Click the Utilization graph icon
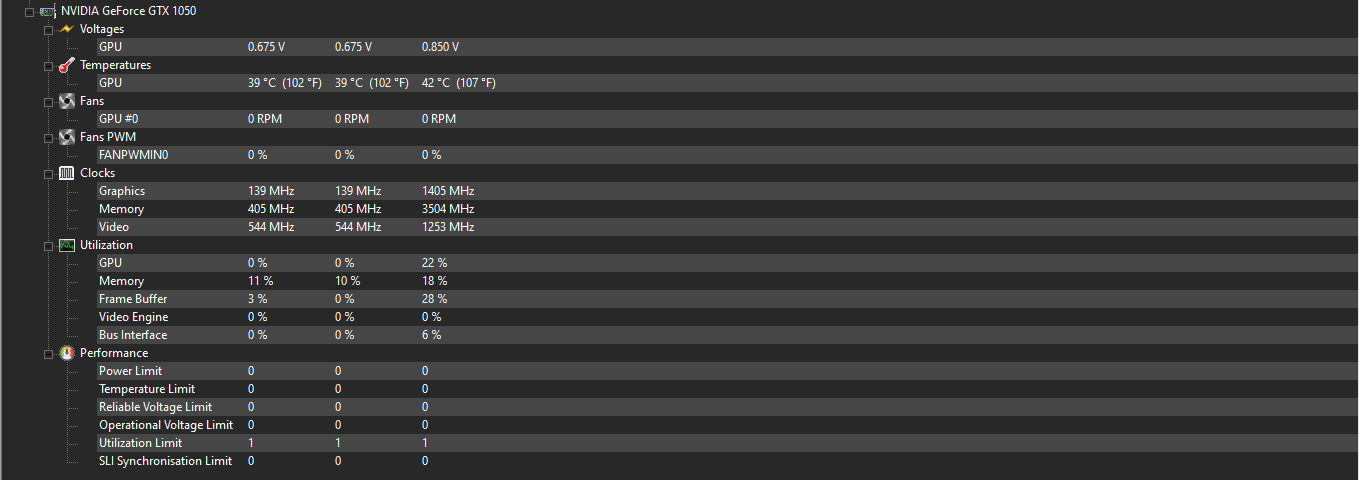Image resolution: width=1360 pixels, height=480 pixels. (67, 245)
